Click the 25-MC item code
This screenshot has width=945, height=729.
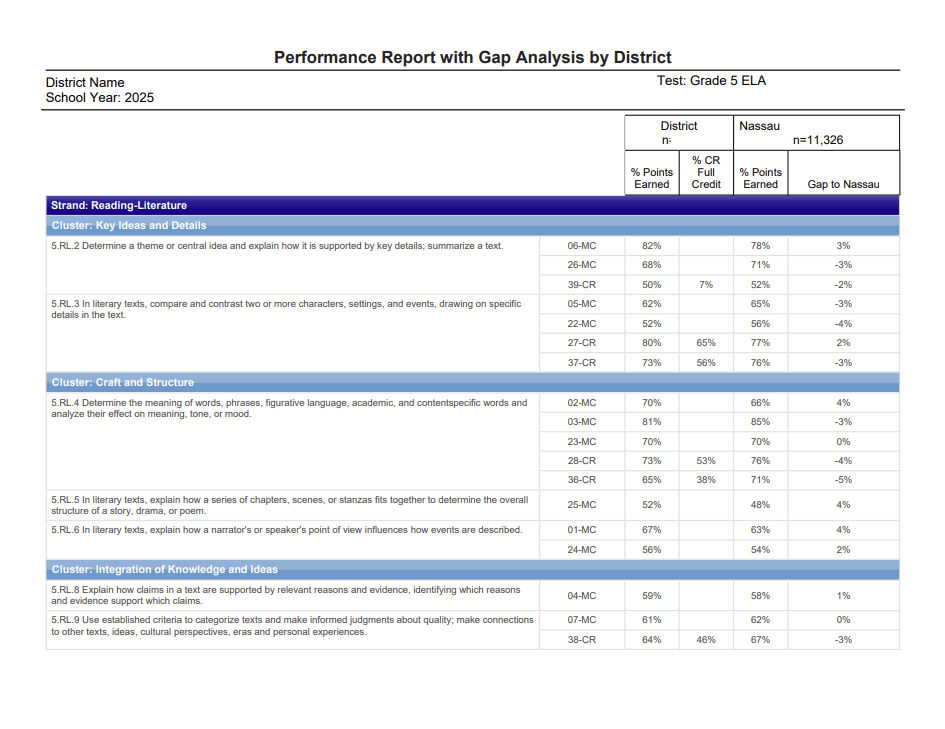click(x=582, y=505)
